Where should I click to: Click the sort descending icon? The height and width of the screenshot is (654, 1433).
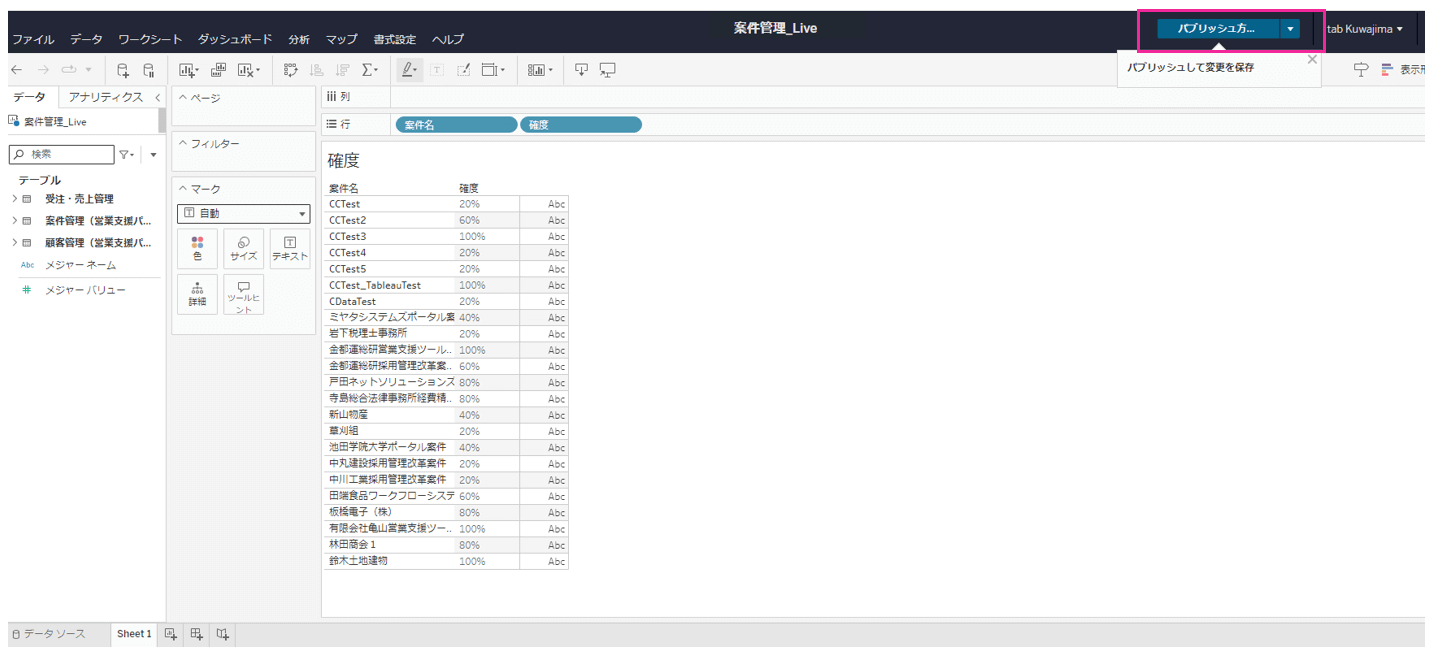[x=343, y=70]
